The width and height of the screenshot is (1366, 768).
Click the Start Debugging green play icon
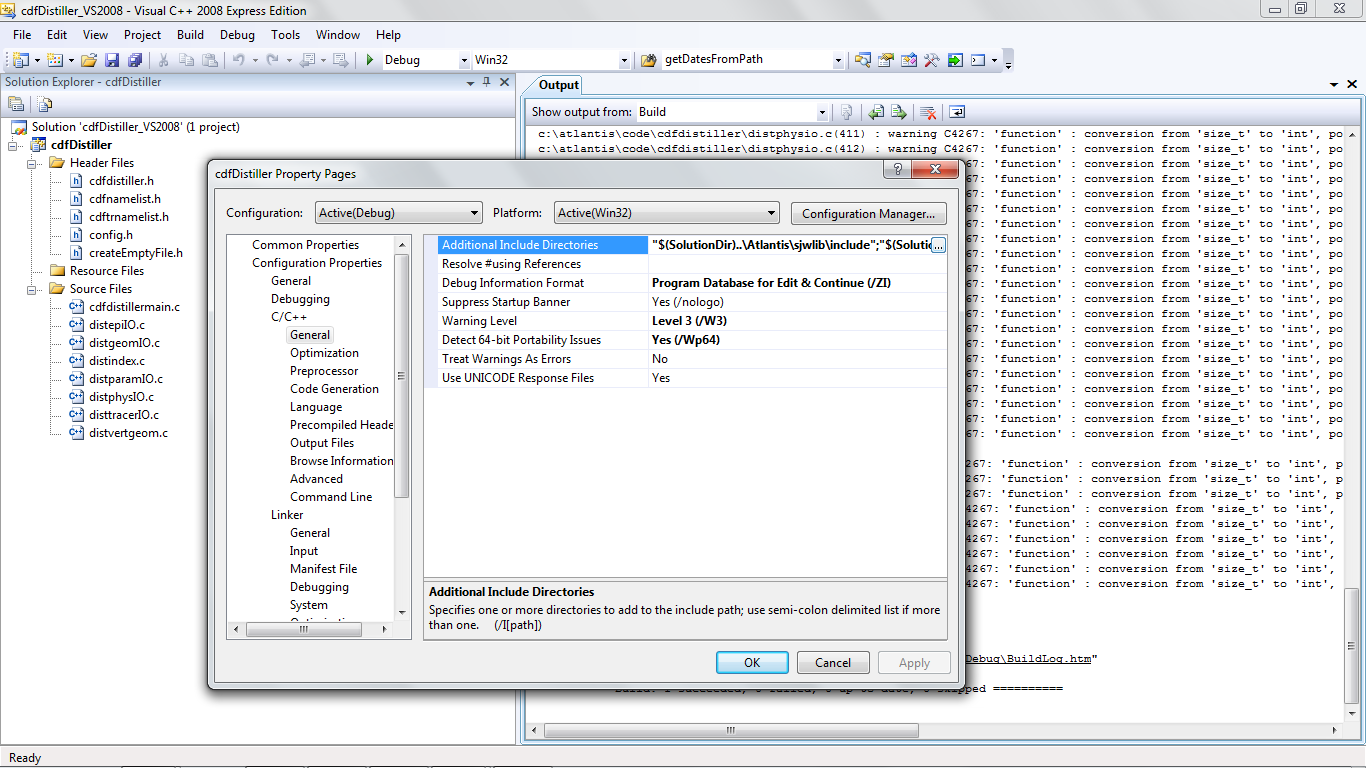[x=370, y=60]
